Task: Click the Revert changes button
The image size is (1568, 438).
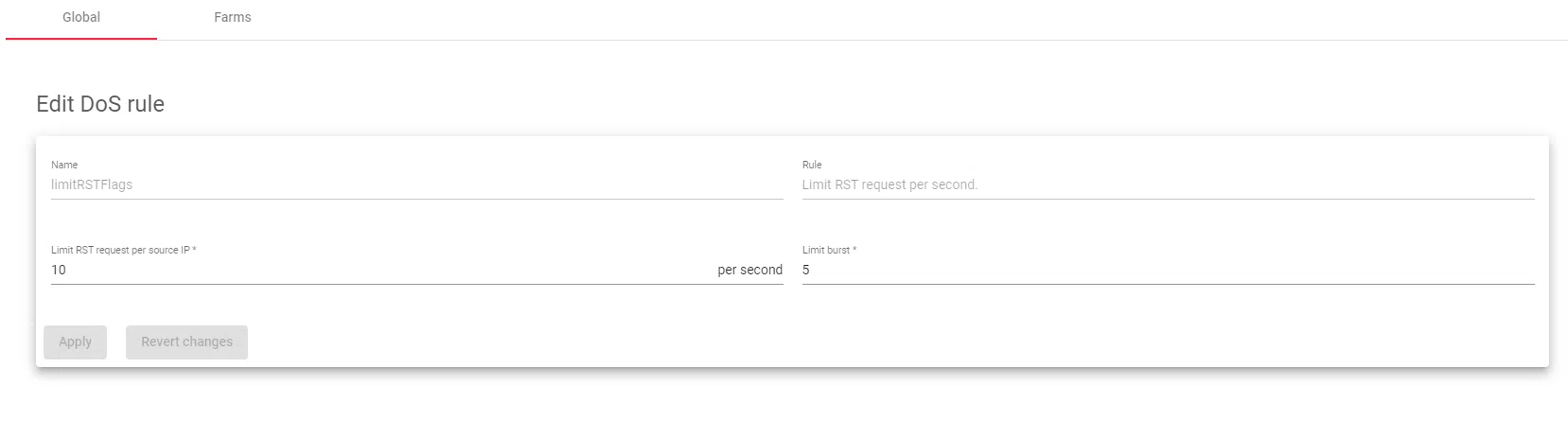Action: coord(186,342)
